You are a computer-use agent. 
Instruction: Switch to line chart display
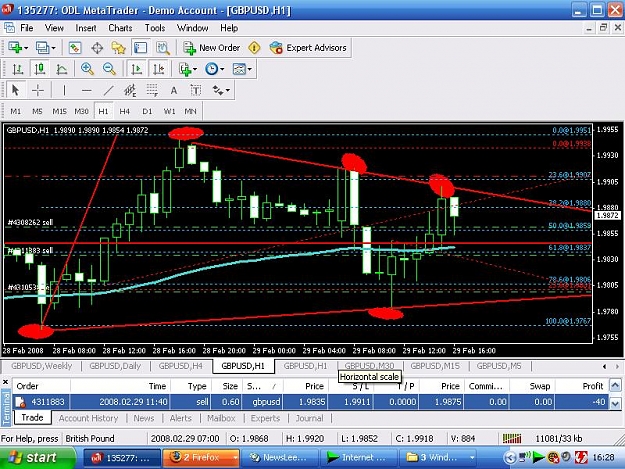tap(61, 69)
